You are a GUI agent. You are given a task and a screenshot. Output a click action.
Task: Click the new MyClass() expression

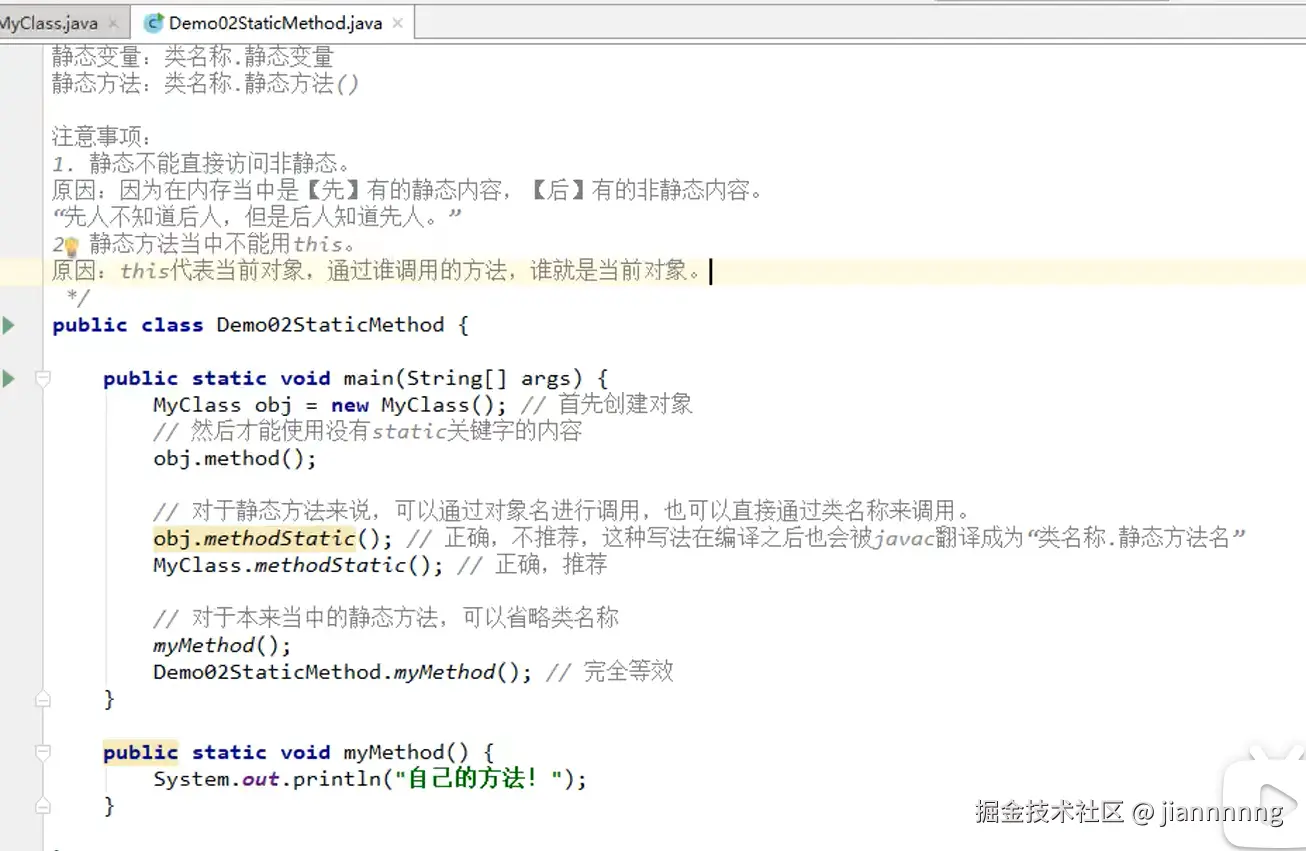(x=414, y=405)
